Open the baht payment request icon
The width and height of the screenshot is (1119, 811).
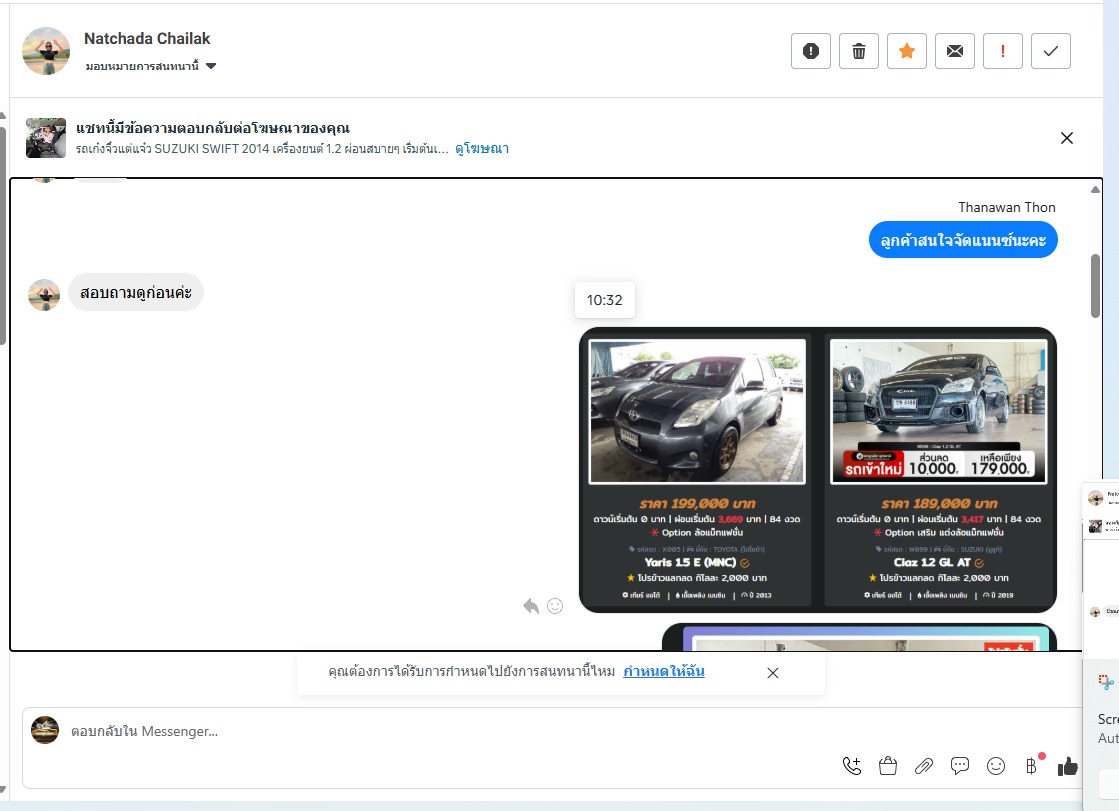click(x=1032, y=766)
